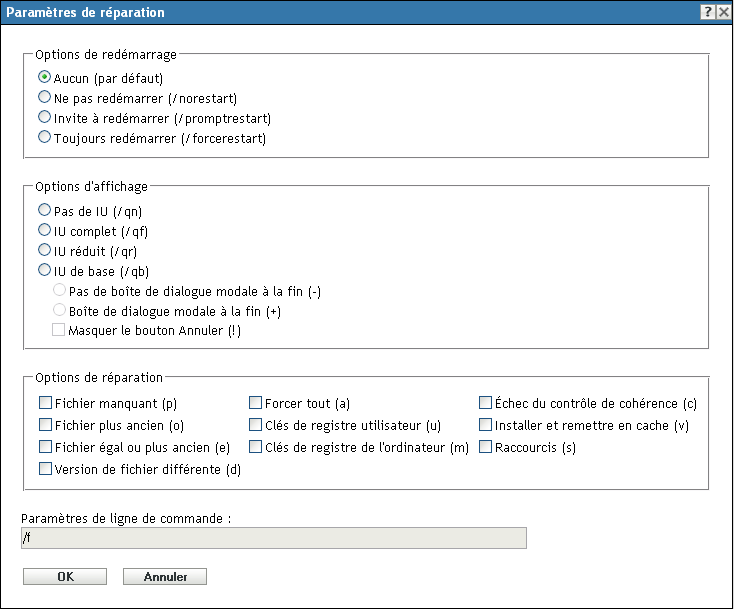Viewport: 734px width, 609px height.
Task: Enable Version de fichier différente (d)
Action: [x=45, y=469]
